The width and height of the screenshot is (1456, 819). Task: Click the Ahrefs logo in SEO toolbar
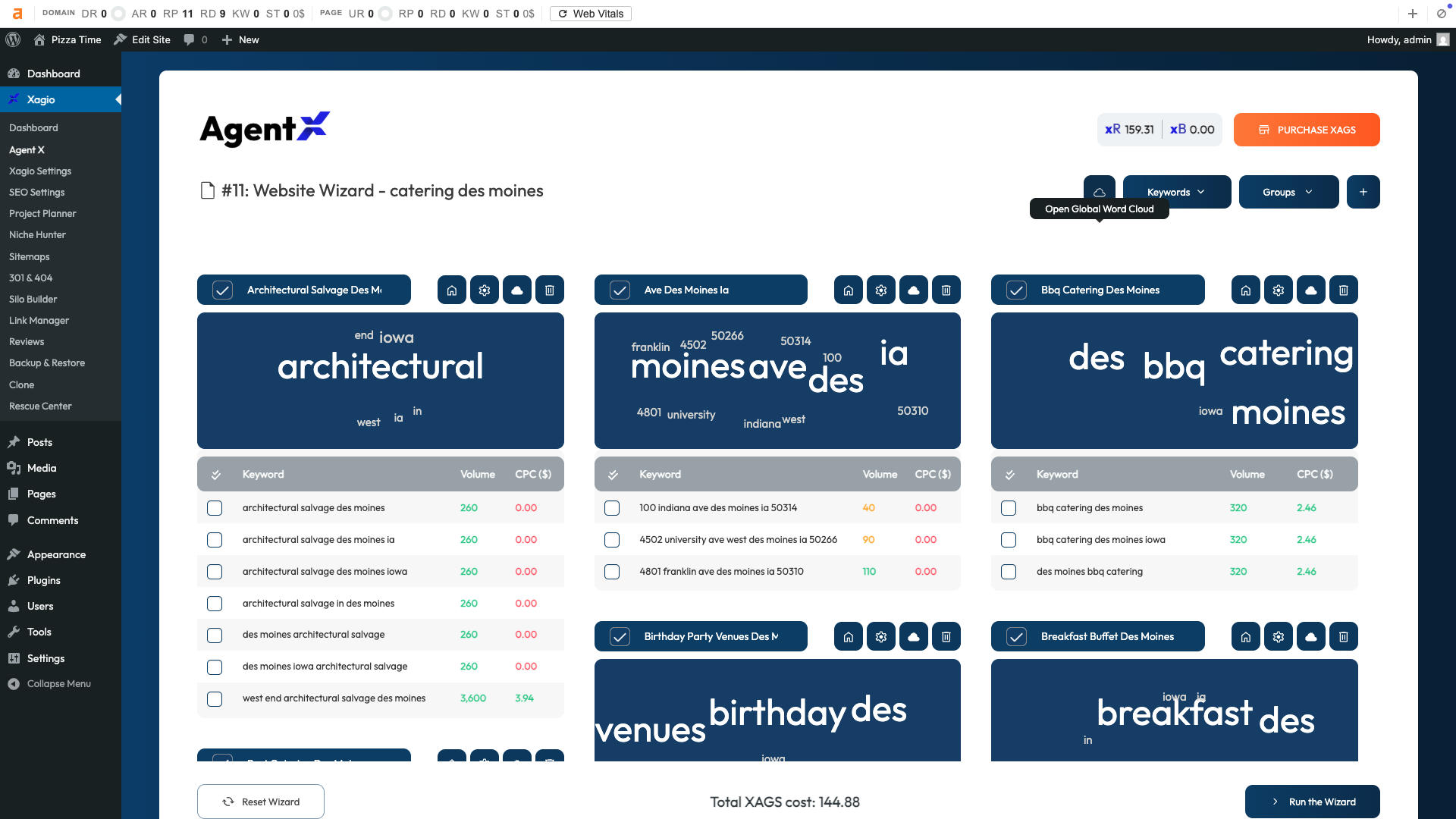17,14
